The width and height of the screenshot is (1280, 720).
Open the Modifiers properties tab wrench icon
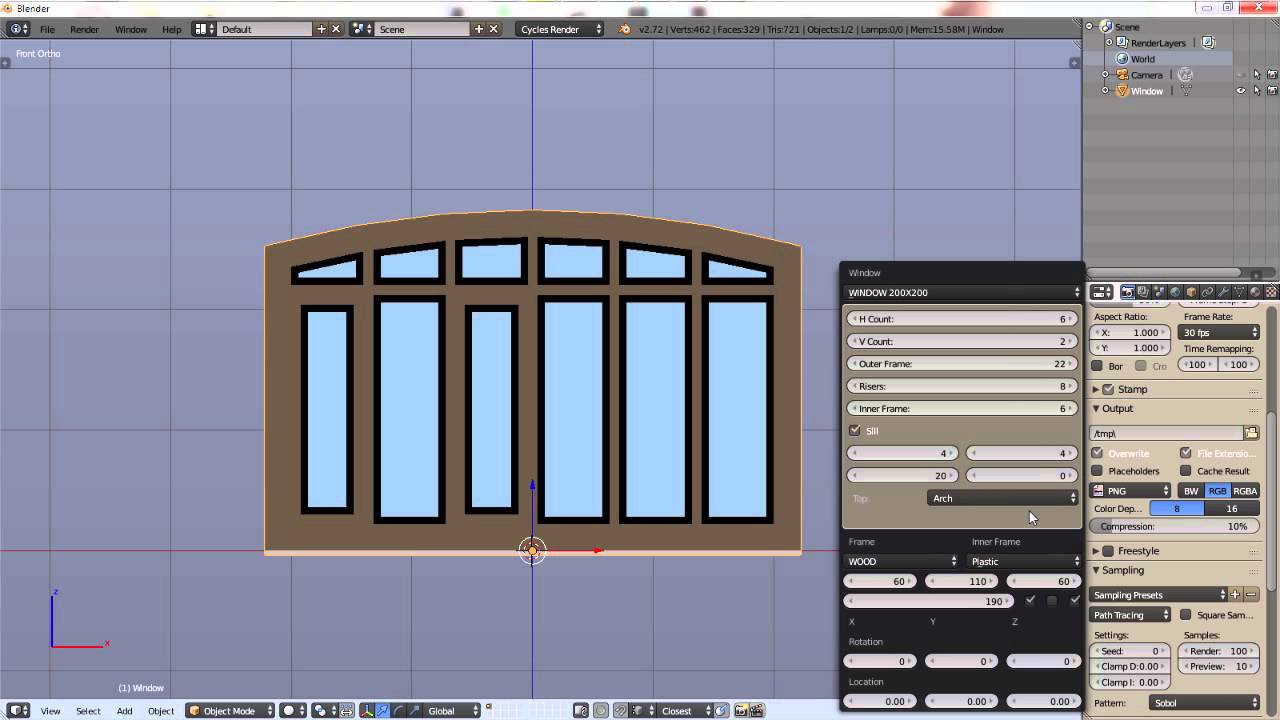click(x=1223, y=292)
